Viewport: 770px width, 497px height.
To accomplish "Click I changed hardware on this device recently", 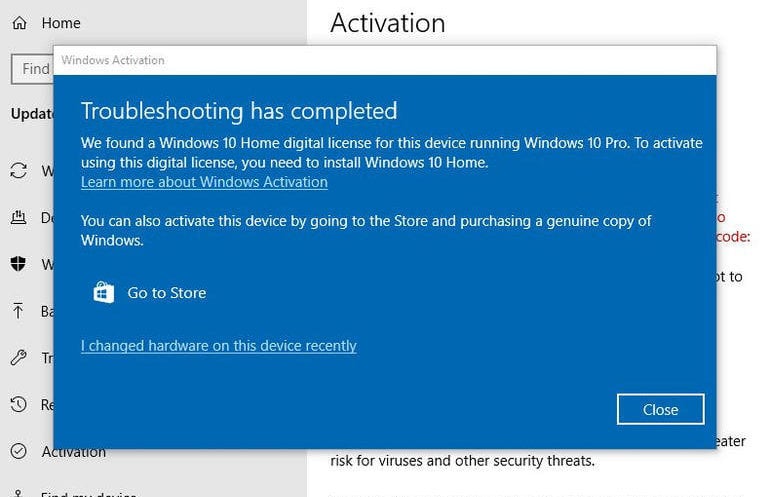I will point(219,345).
